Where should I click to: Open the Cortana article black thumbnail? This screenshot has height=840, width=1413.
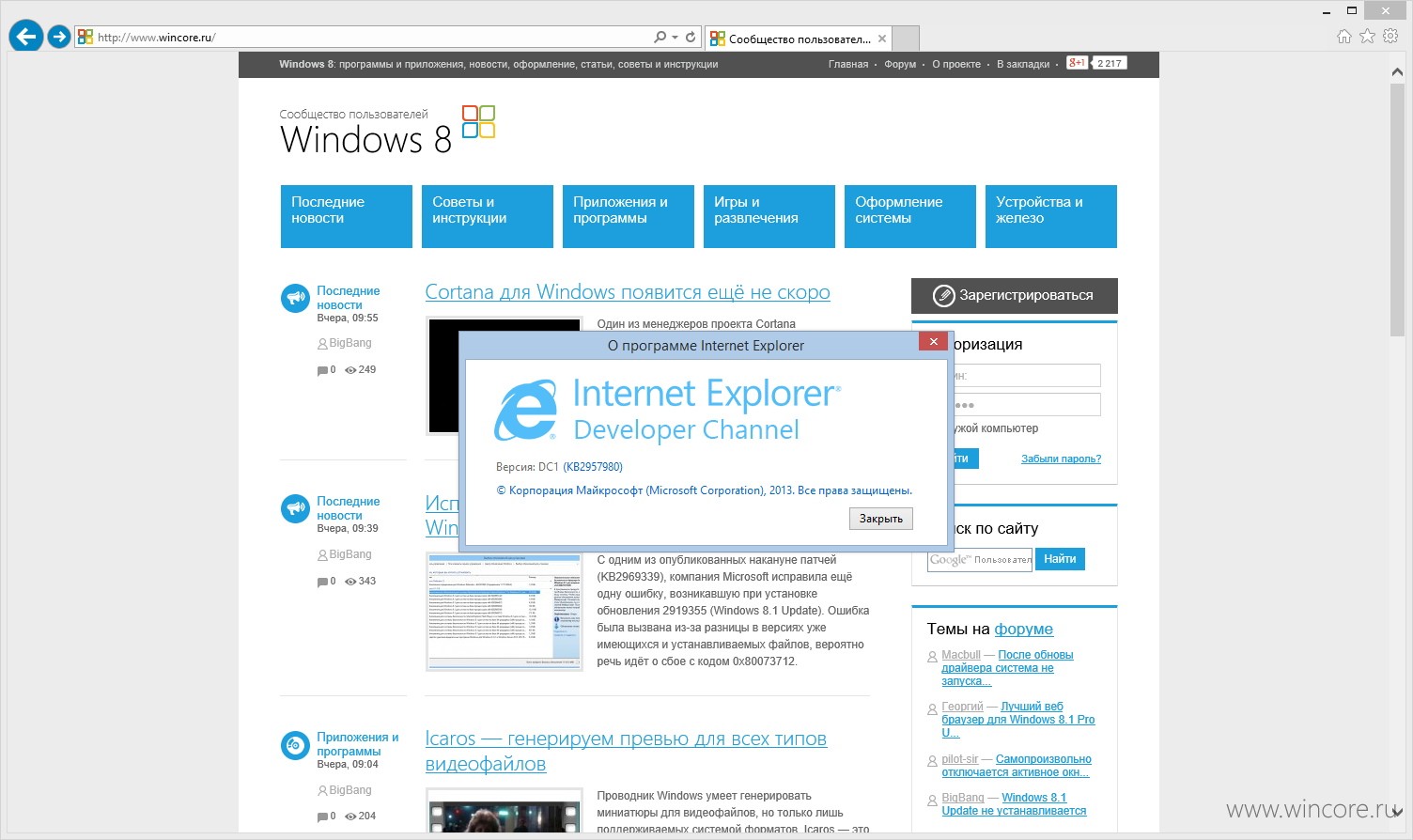pos(443,376)
